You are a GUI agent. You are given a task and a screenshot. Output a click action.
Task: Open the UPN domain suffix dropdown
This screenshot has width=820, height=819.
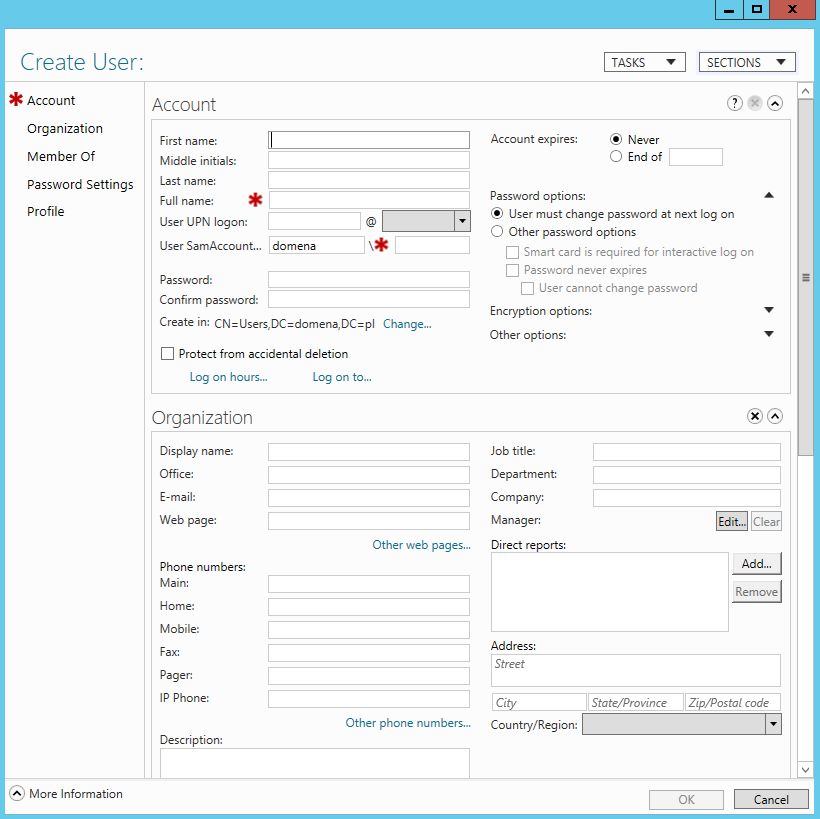(462, 221)
